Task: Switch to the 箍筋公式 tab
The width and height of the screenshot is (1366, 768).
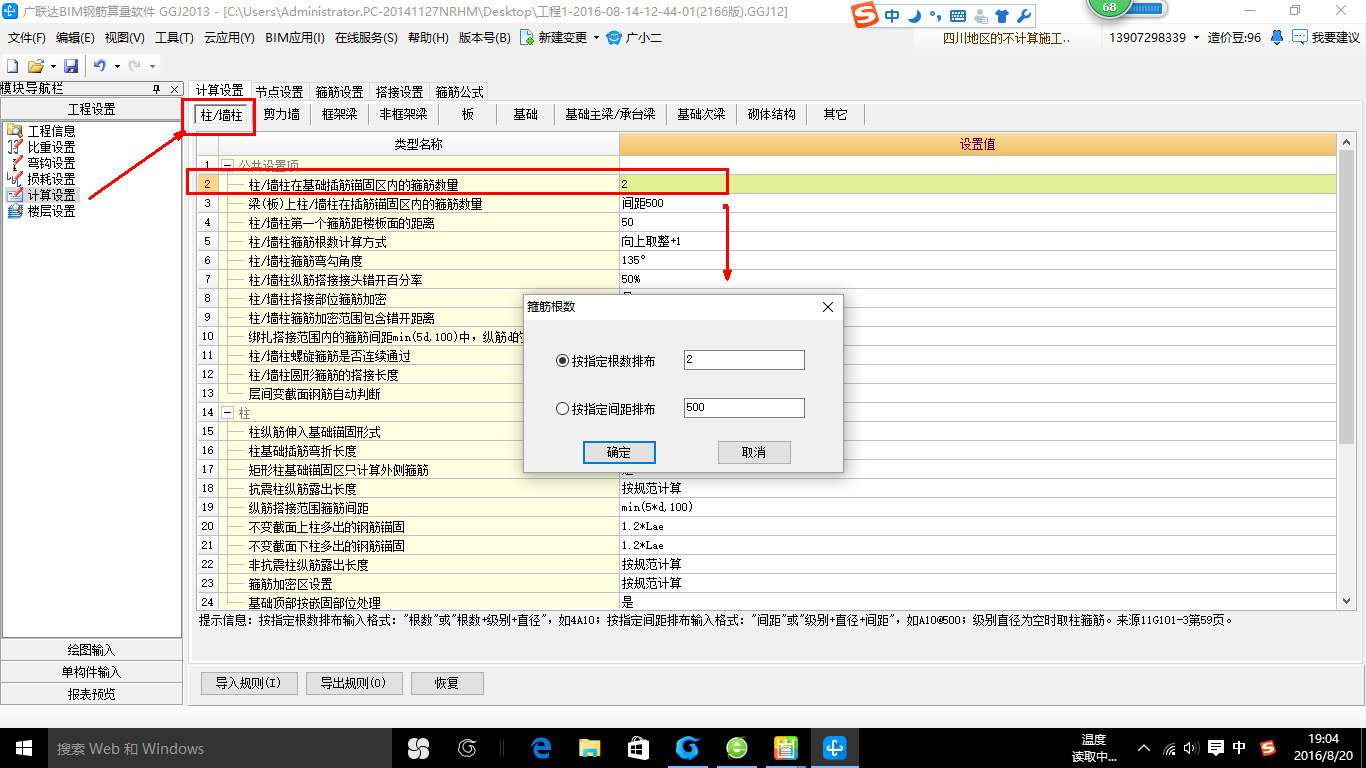Action: coord(459,91)
